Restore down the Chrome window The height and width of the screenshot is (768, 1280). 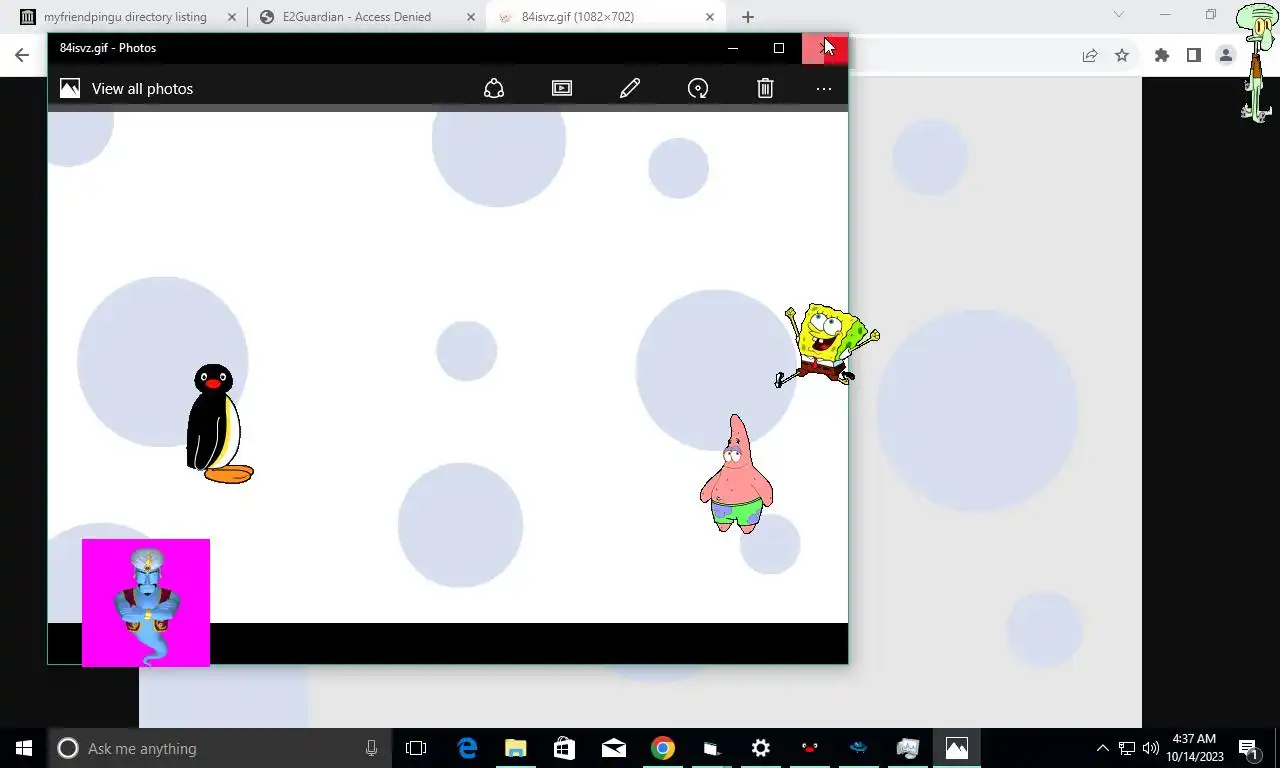[1211, 15]
